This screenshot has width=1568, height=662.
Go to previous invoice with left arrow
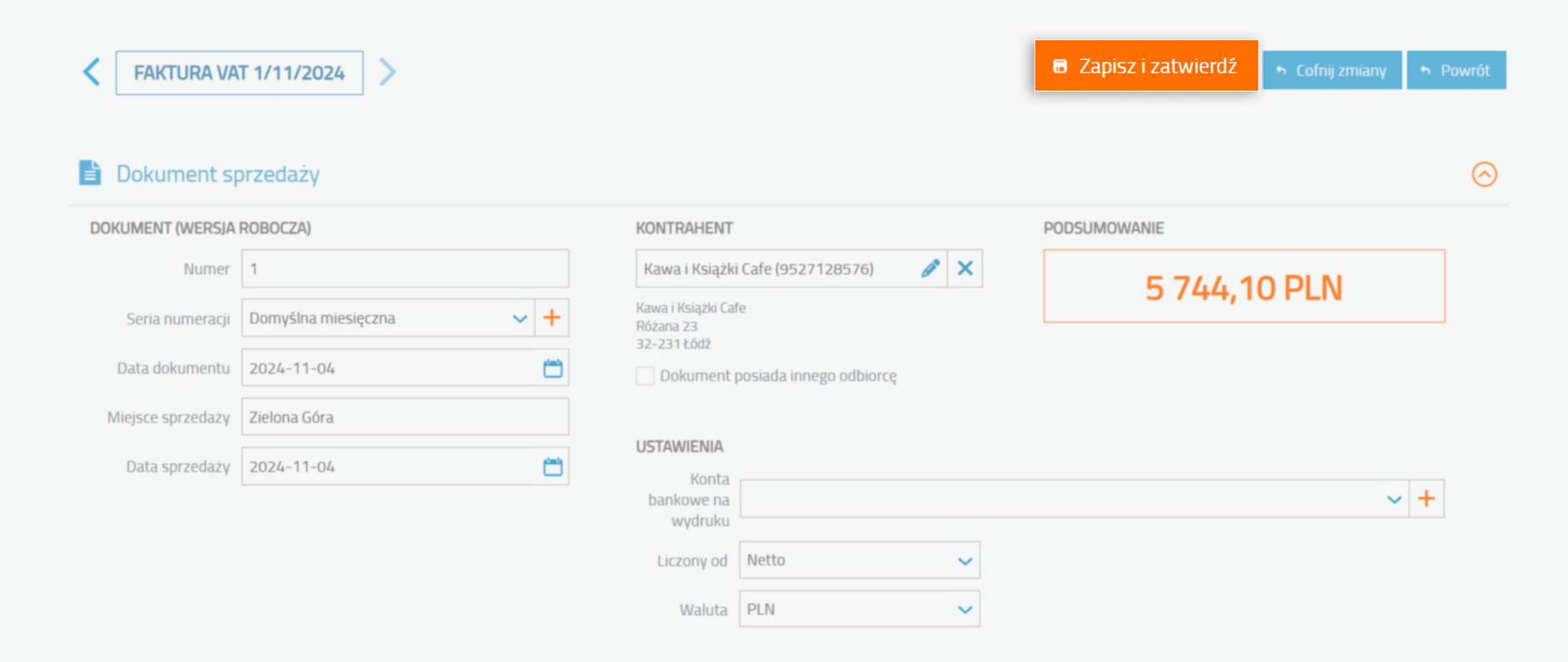[92, 72]
